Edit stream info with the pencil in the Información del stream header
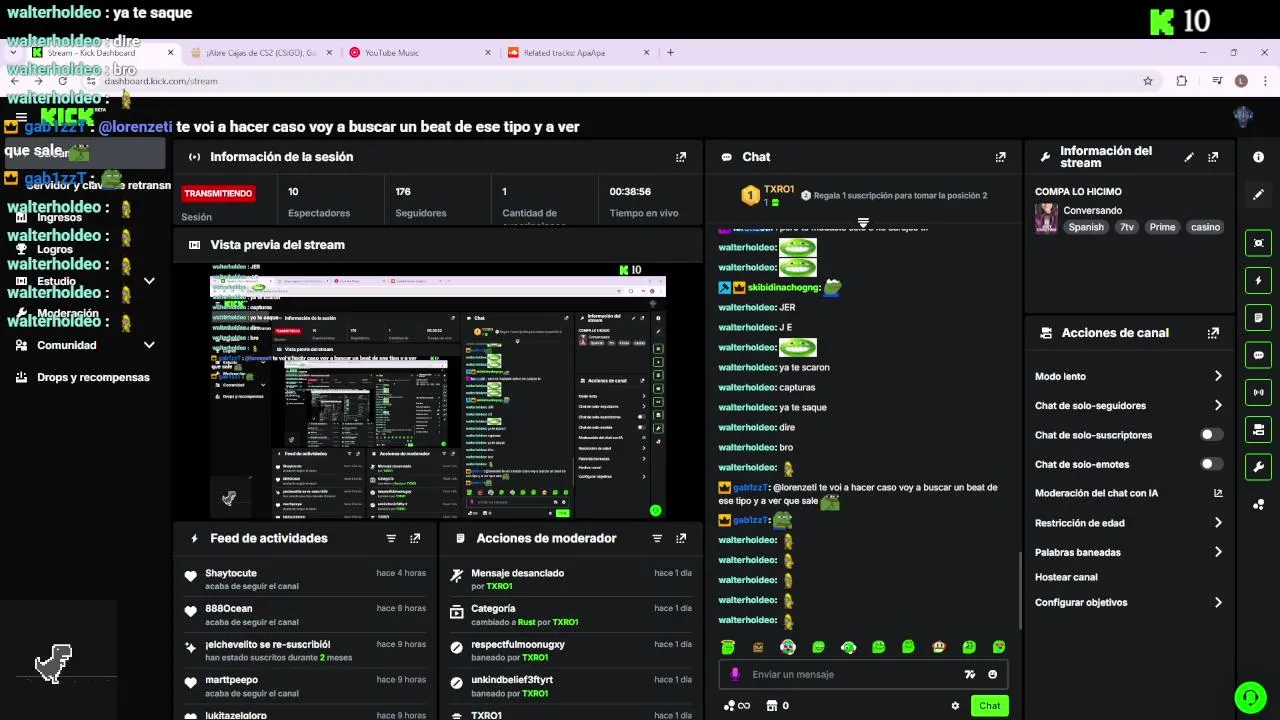1280x720 pixels. tap(1189, 157)
